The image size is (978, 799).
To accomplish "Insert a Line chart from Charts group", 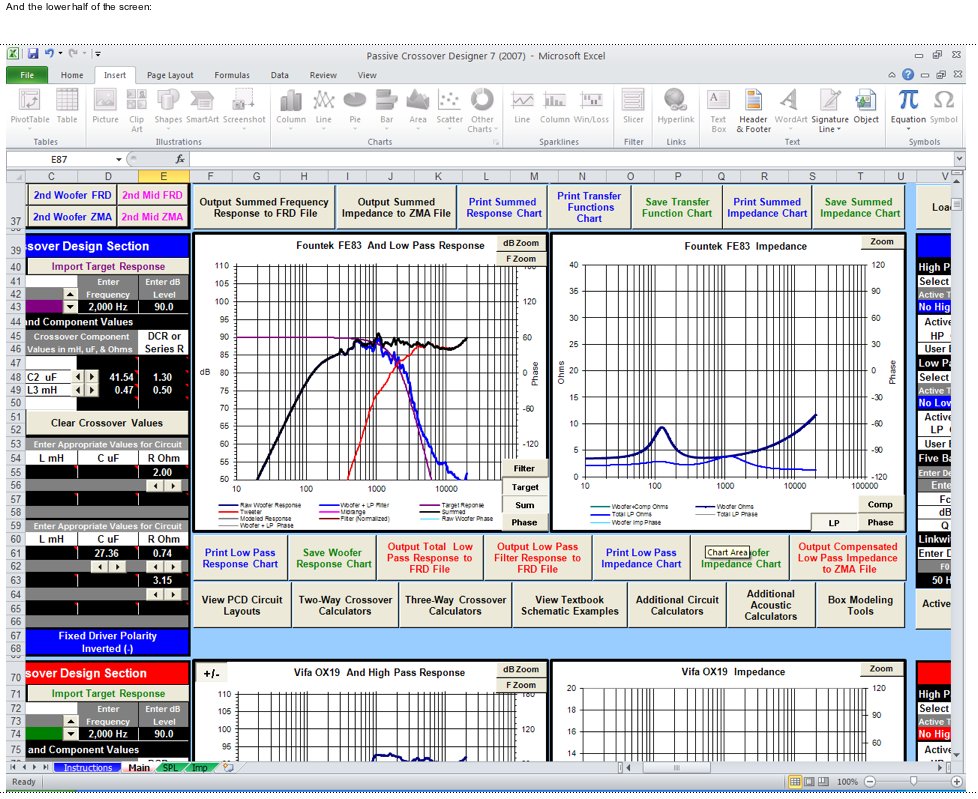I will (324, 109).
